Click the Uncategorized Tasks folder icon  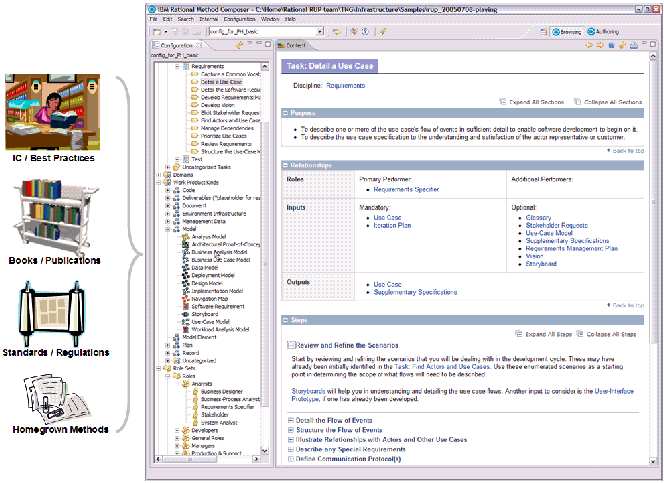click(x=177, y=167)
